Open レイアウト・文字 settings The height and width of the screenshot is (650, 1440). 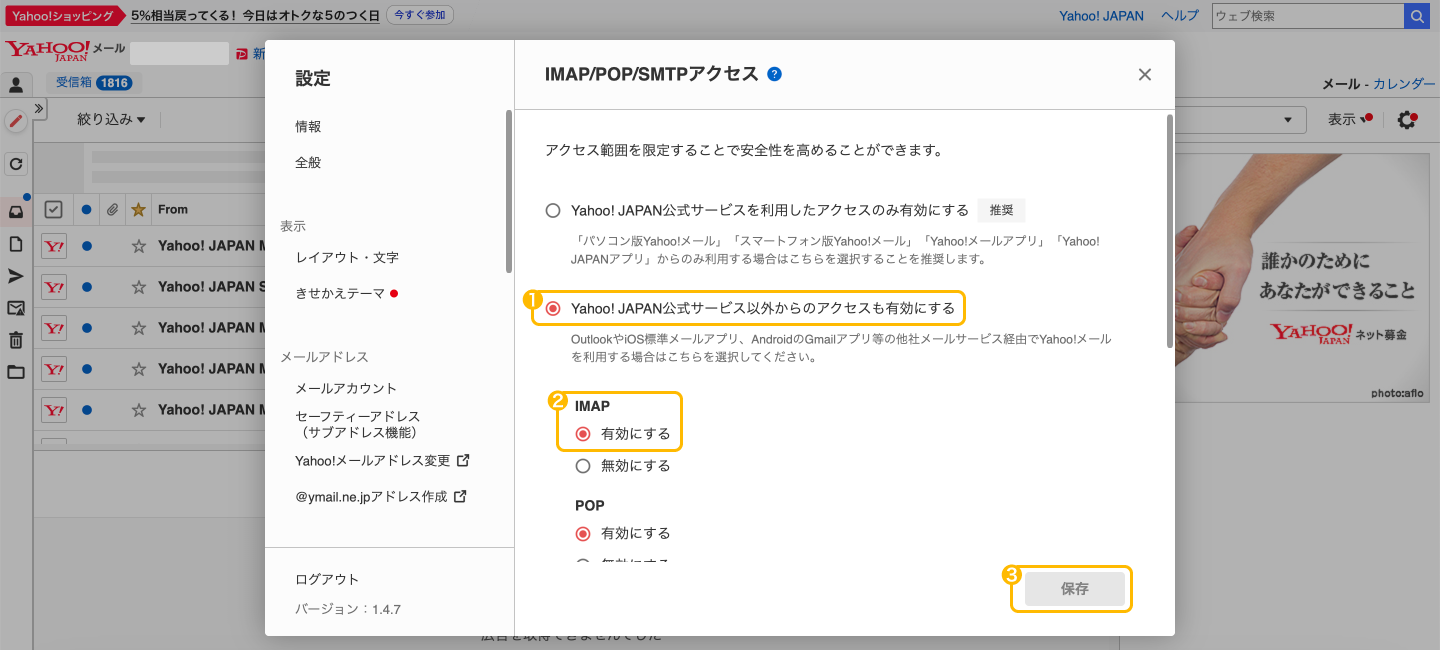pos(347,258)
